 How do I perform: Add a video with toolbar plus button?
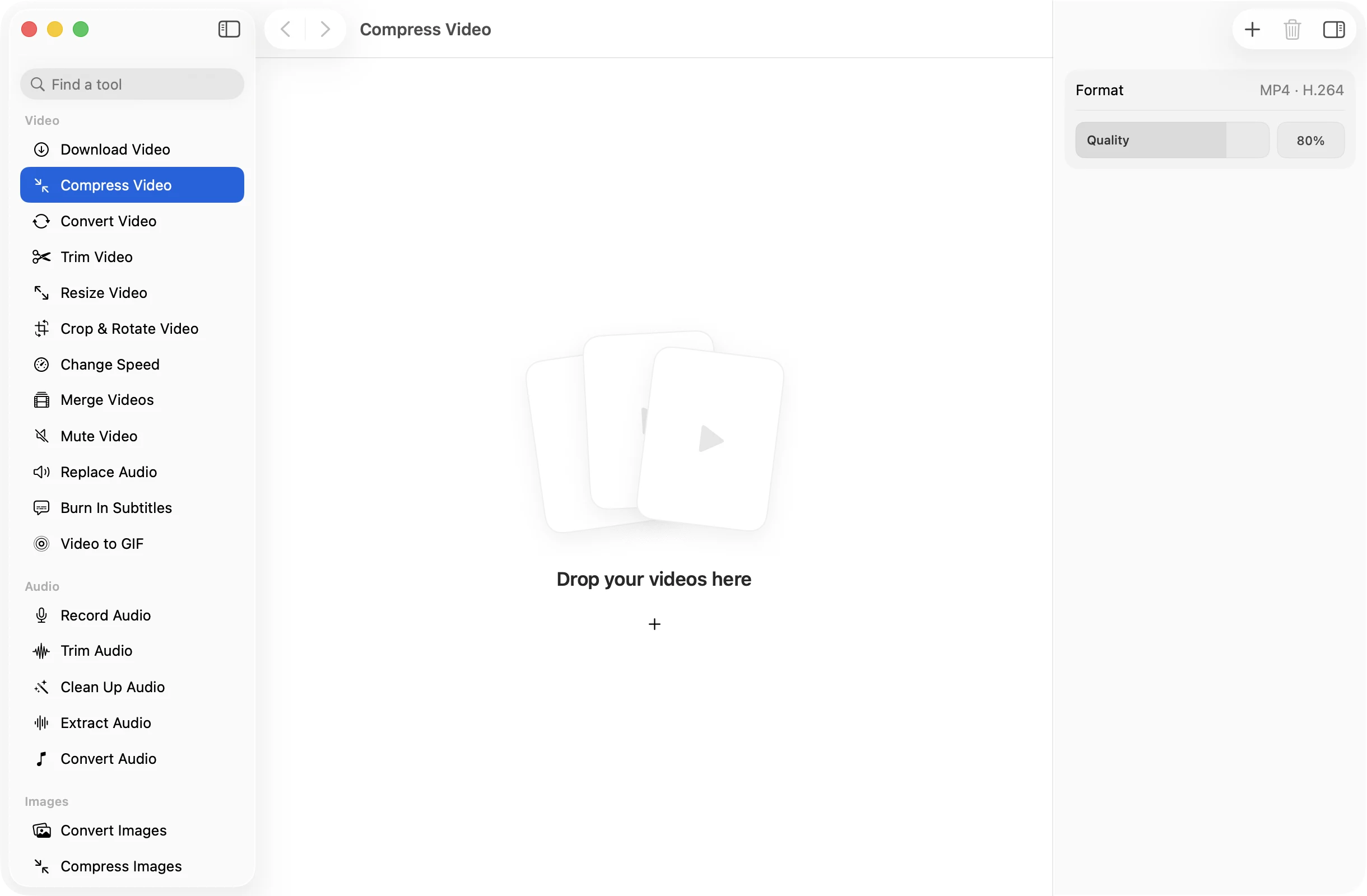click(x=1252, y=29)
